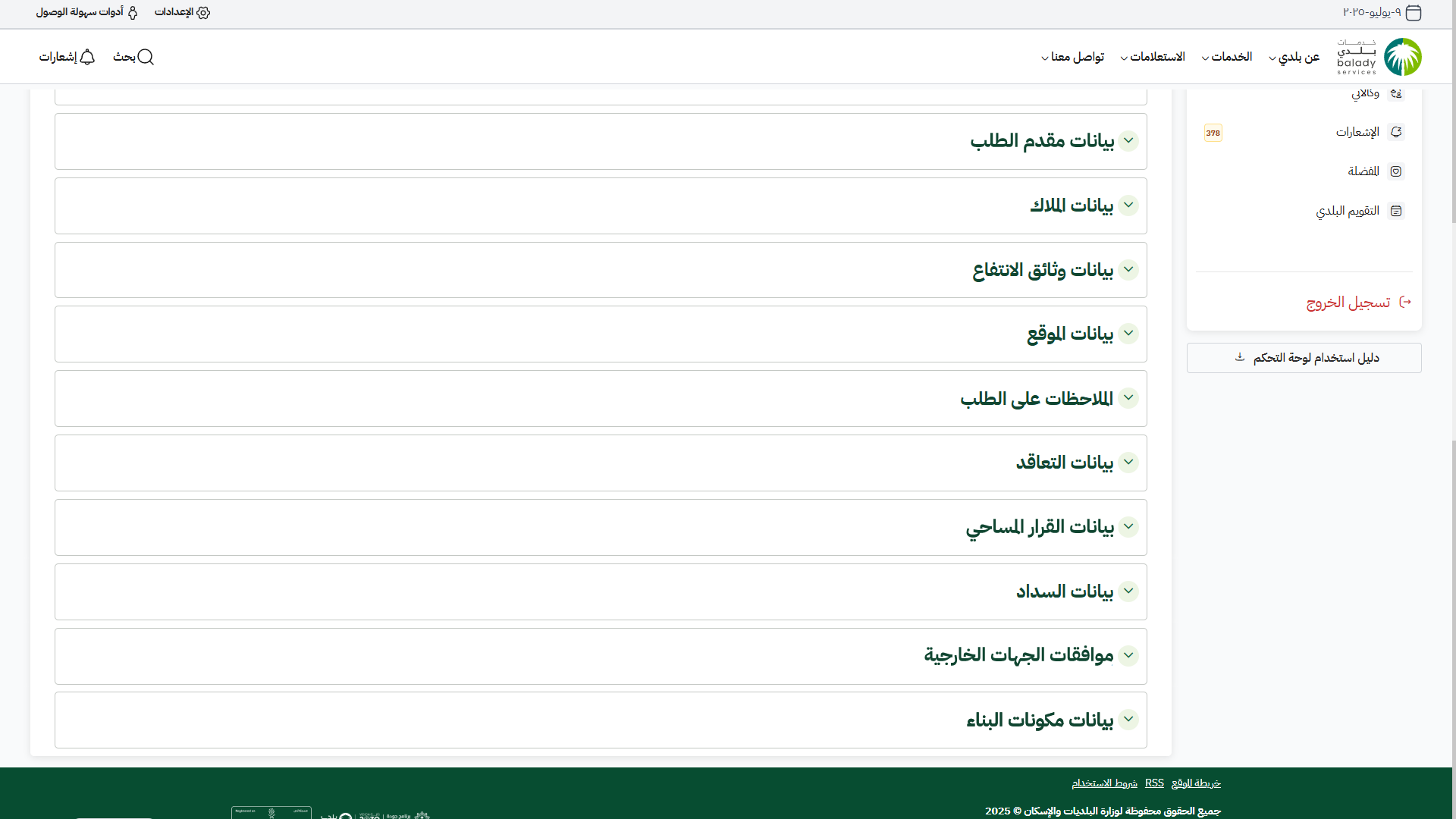This screenshot has width=1456, height=819.
Task: Expand the بيانات مقدم الطلب section
Action: click(x=1128, y=141)
